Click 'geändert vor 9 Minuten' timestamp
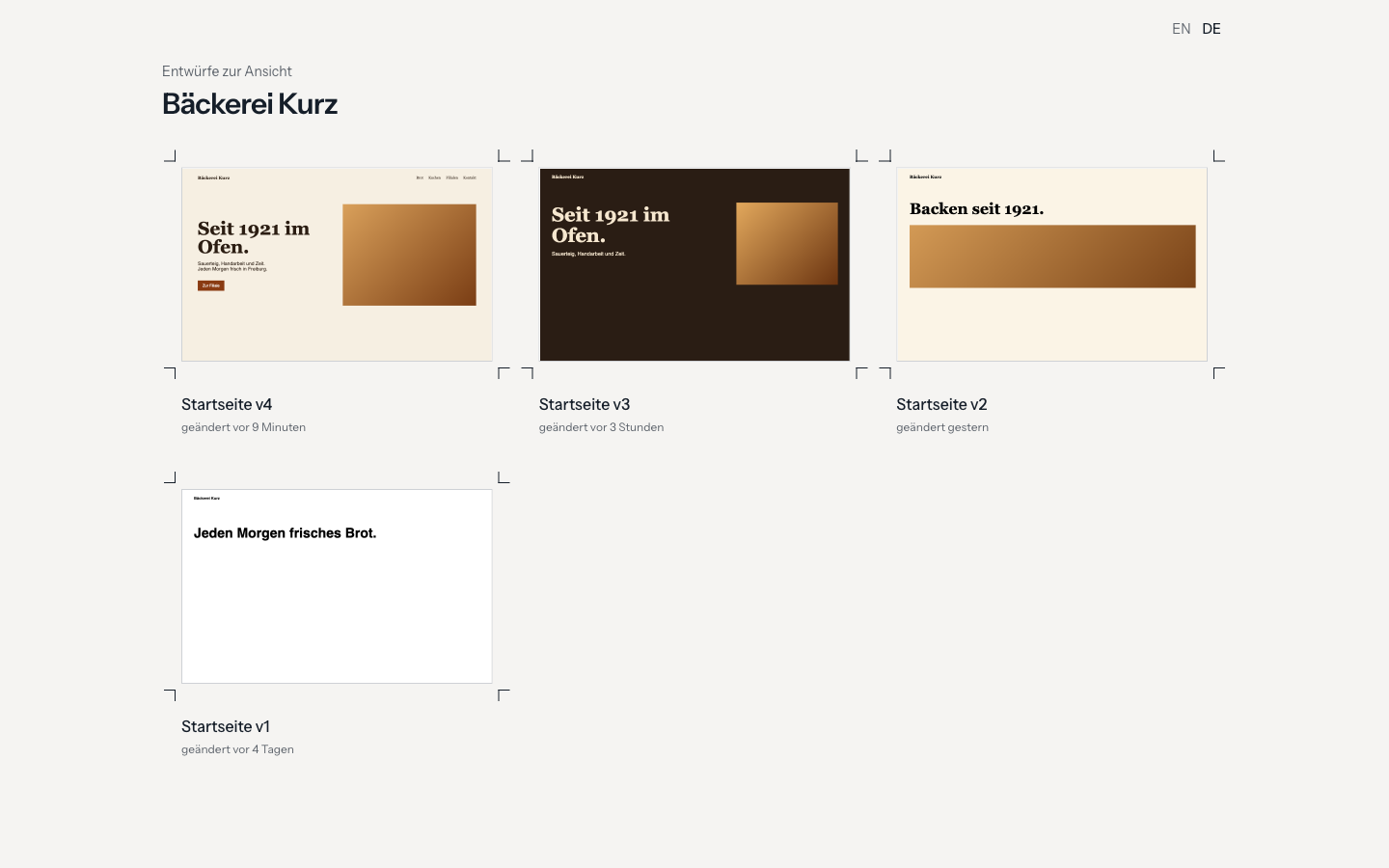Image resolution: width=1389 pixels, height=868 pixels. point(243,427)
